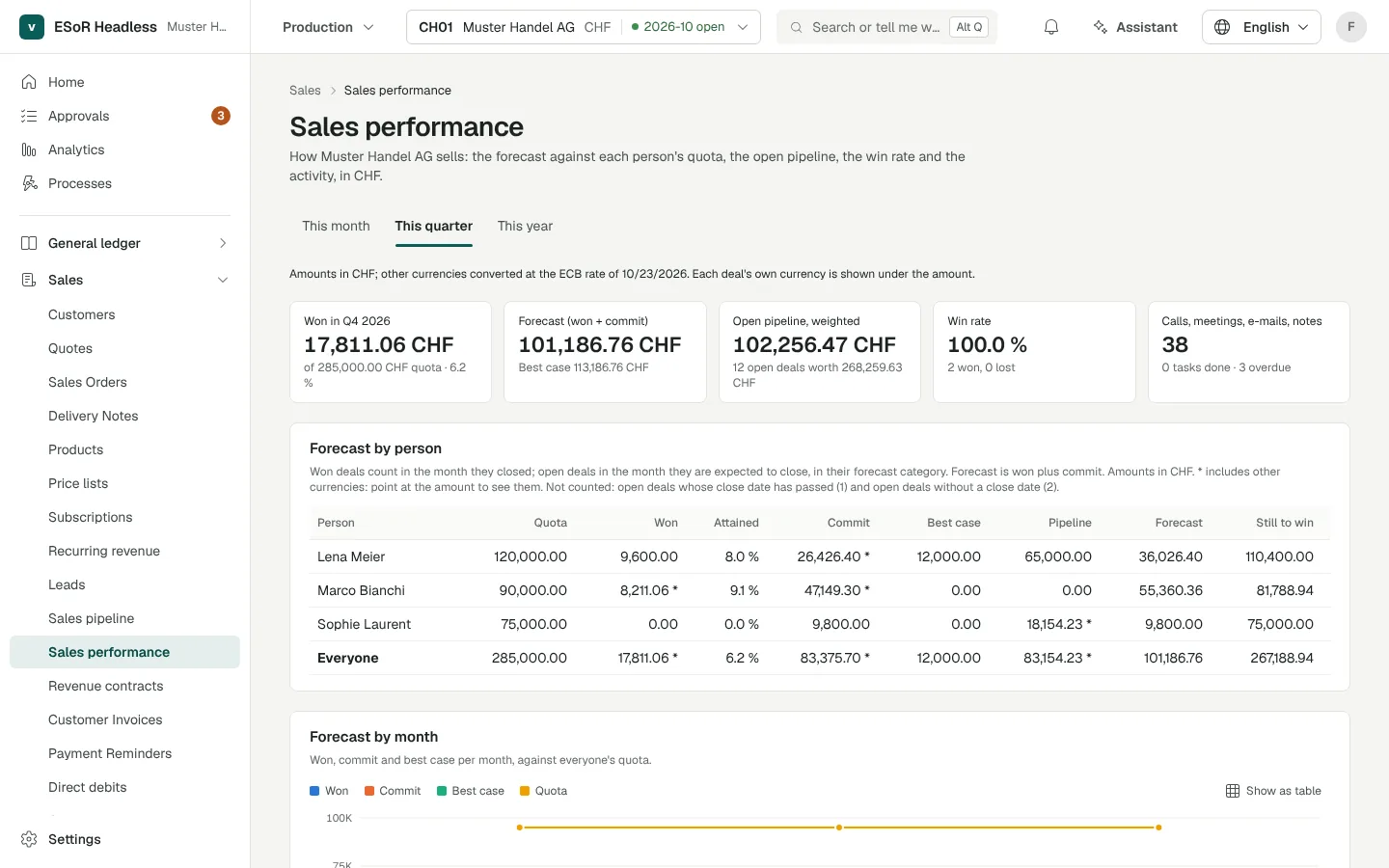1389x868 pixels.
Task: Click the Still to win column header
Action: tap(1284, 523)
